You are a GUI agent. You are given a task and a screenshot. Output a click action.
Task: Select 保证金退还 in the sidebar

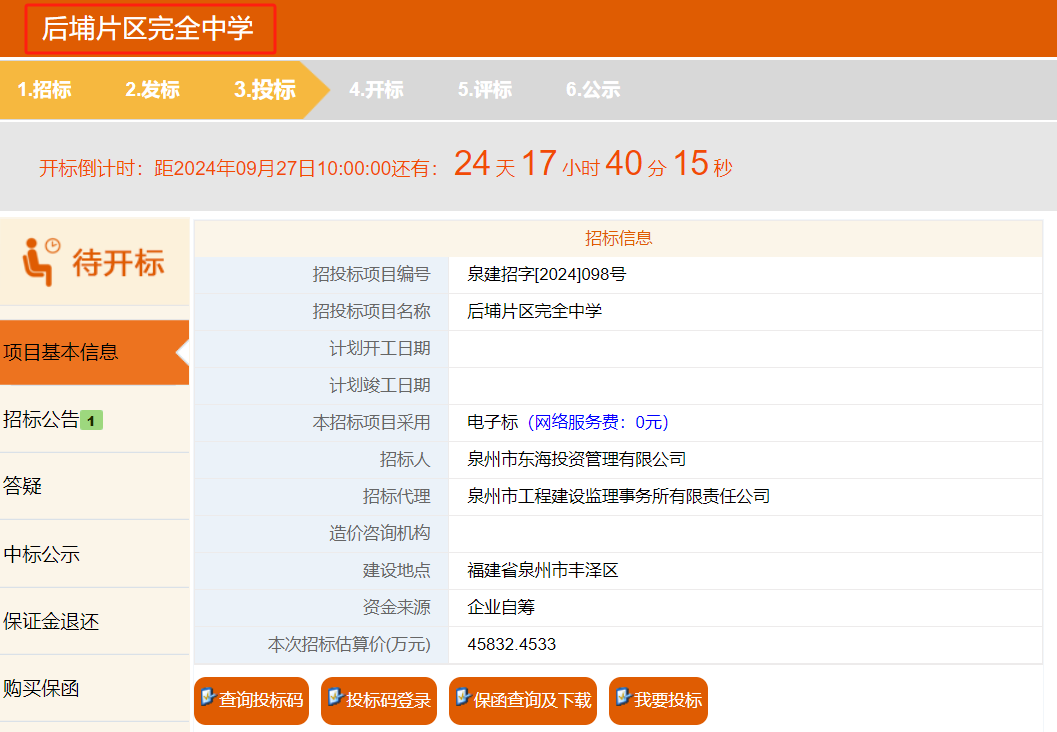pos(52,621)
